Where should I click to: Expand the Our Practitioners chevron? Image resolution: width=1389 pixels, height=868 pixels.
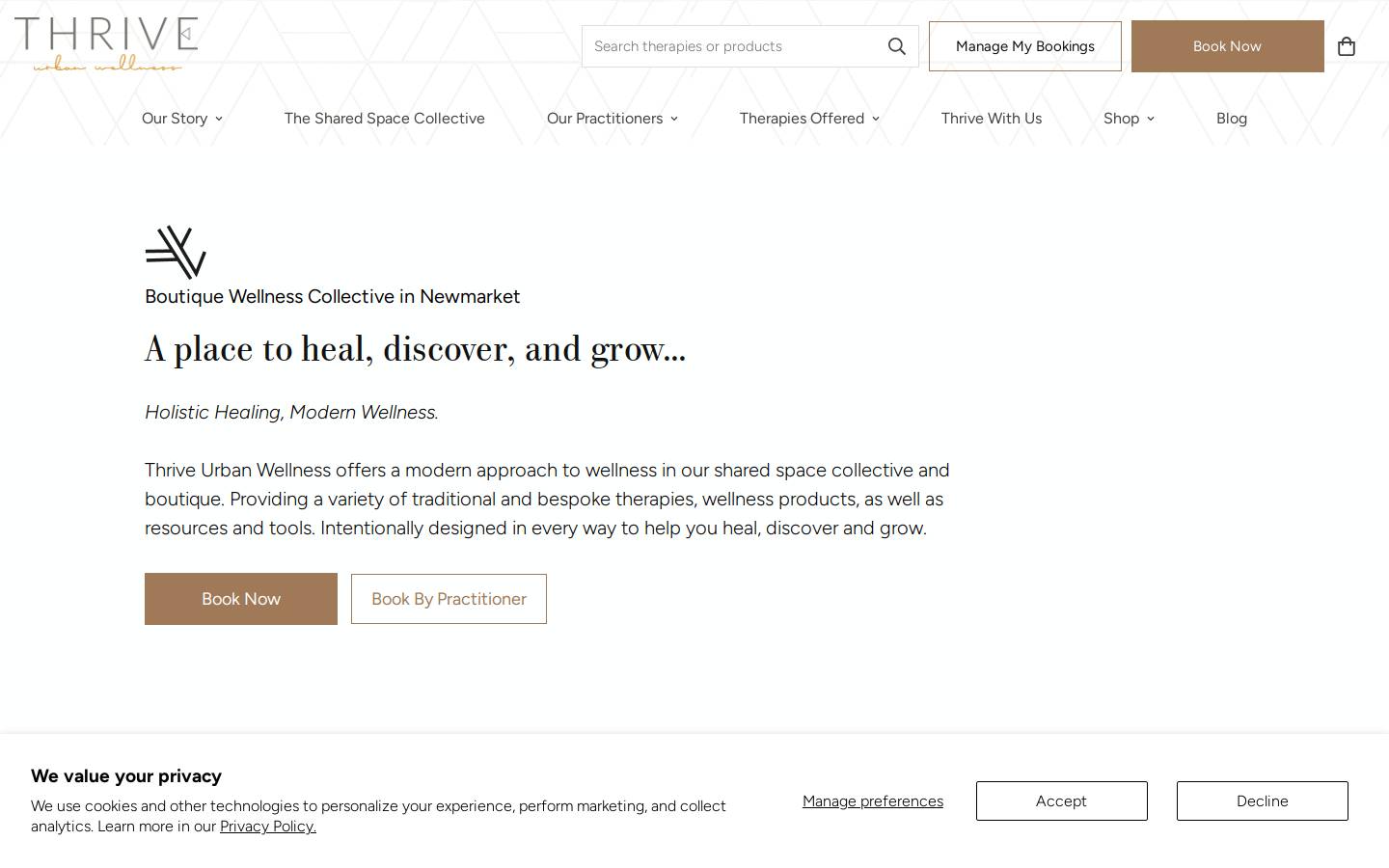(x=674, y=119)
